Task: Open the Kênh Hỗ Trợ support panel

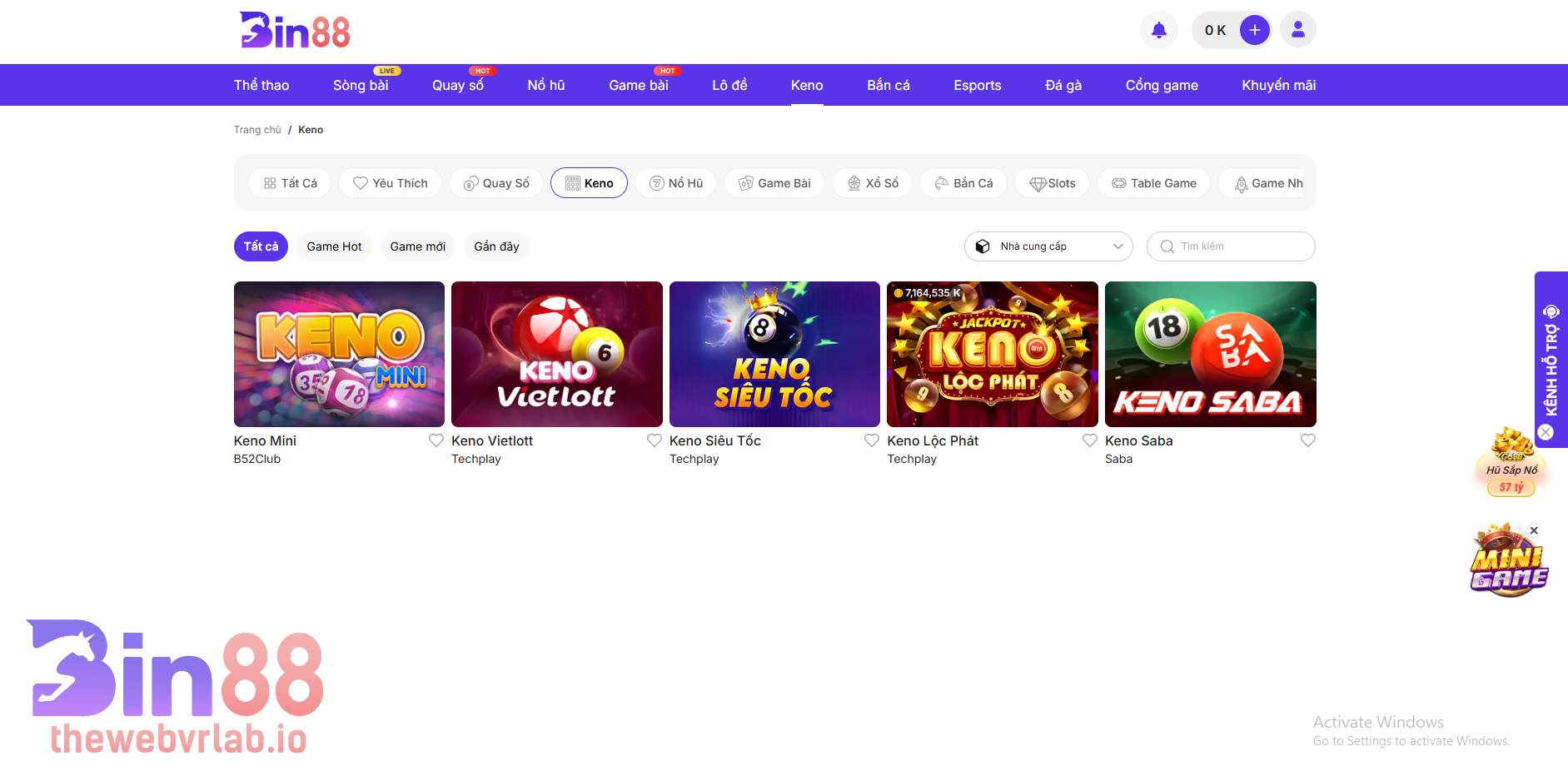Action: pyautogui.click(x=1551, y=358)
